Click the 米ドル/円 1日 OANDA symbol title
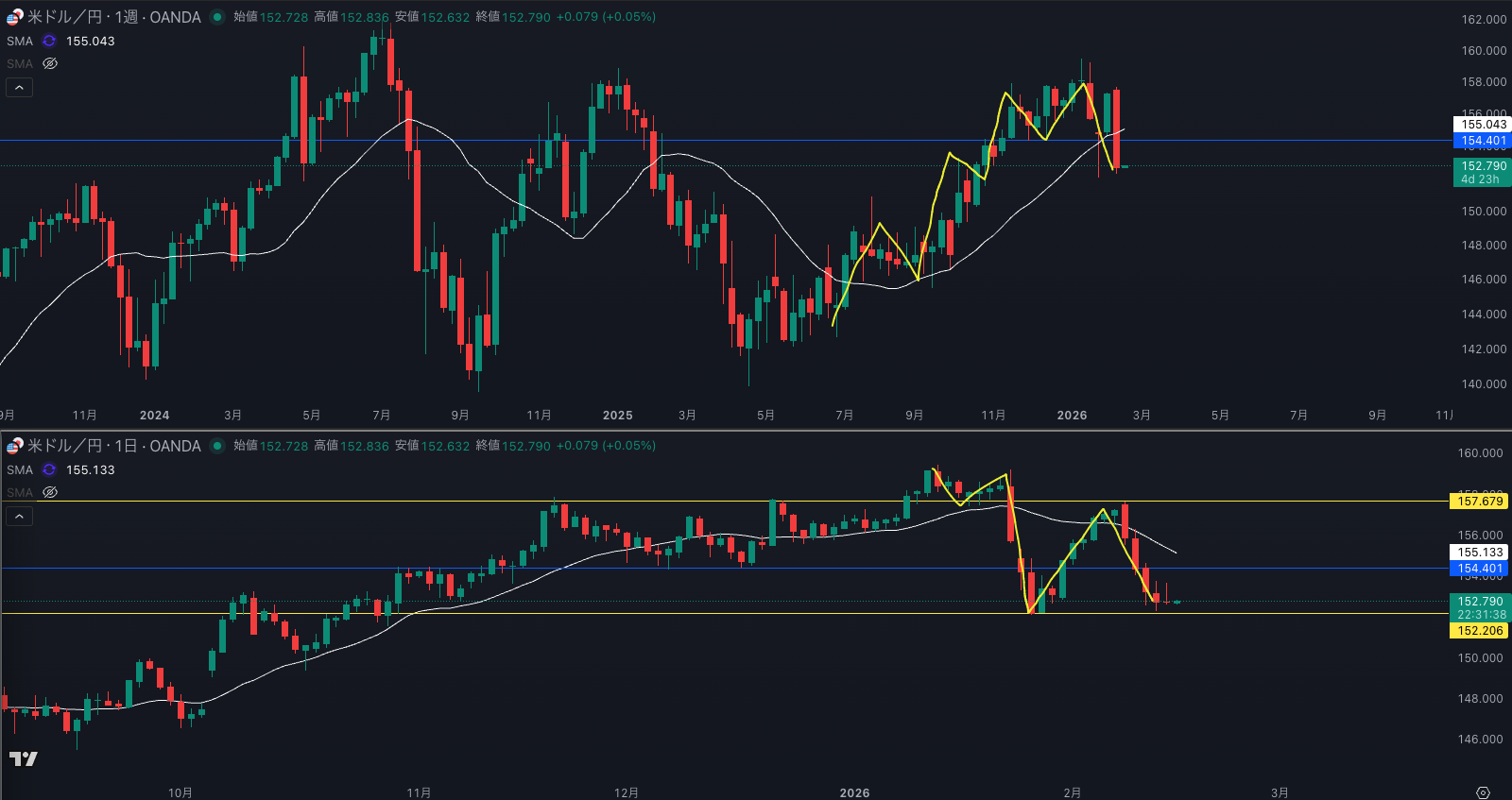Viewport: 1512px width, 800px height. (x=113, y=446)
